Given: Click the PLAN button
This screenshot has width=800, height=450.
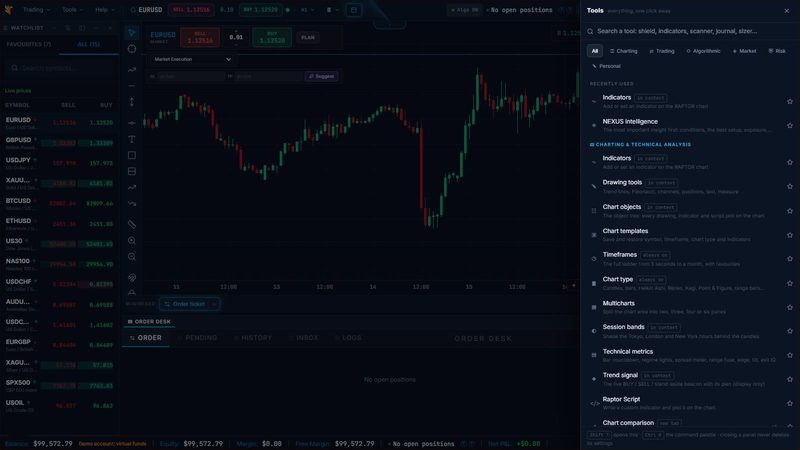Looking at the screenshot, I should click(308, 37).
